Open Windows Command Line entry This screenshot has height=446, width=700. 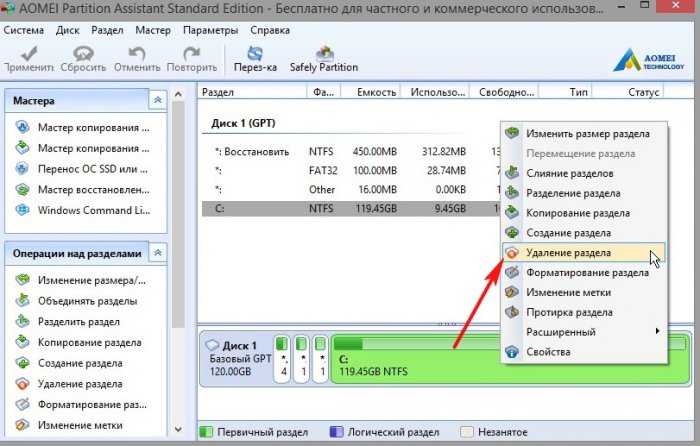pos(82,210)
